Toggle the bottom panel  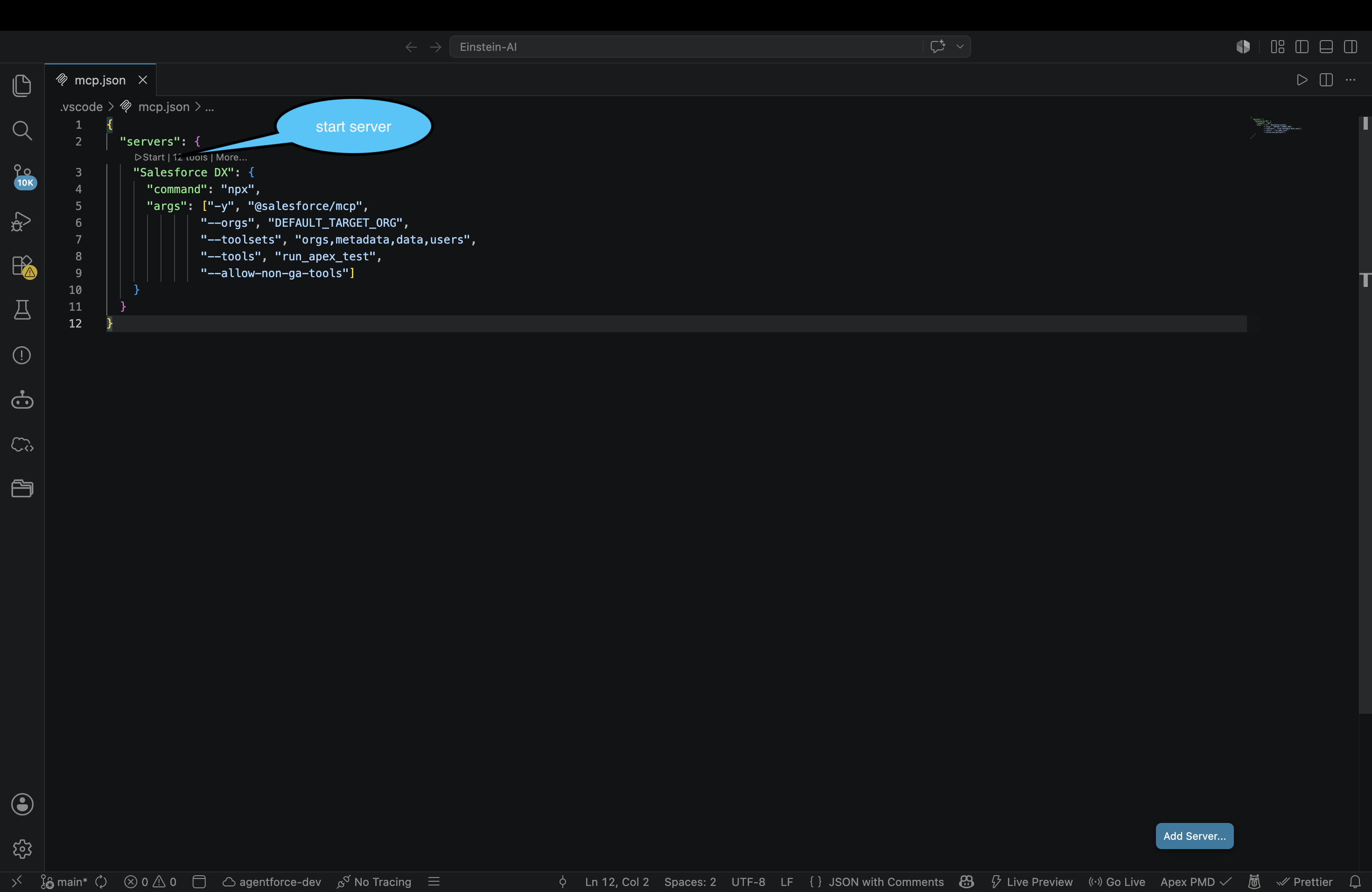tap(1326, 47)
